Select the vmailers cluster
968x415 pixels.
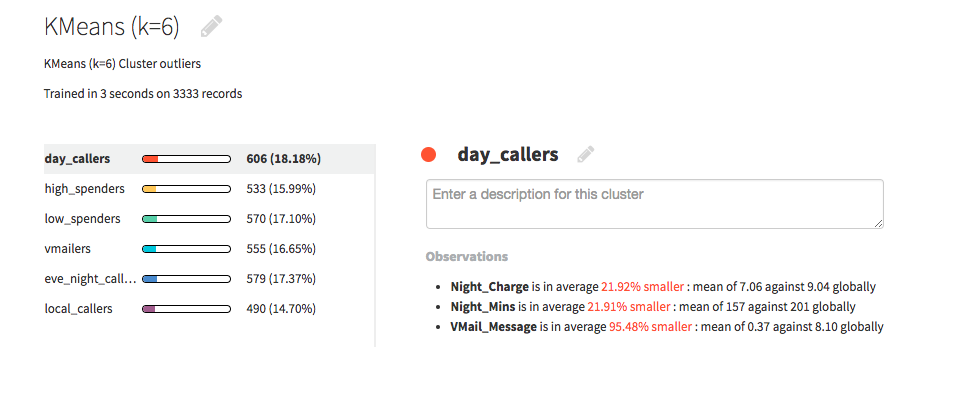point(209,249)
